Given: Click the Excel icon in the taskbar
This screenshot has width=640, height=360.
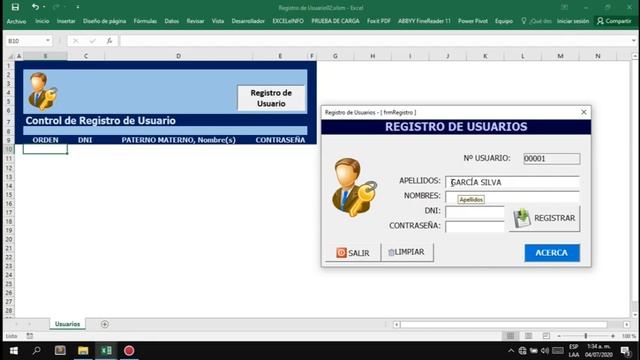Looking at the screenshot, I should tap(106, 350).
